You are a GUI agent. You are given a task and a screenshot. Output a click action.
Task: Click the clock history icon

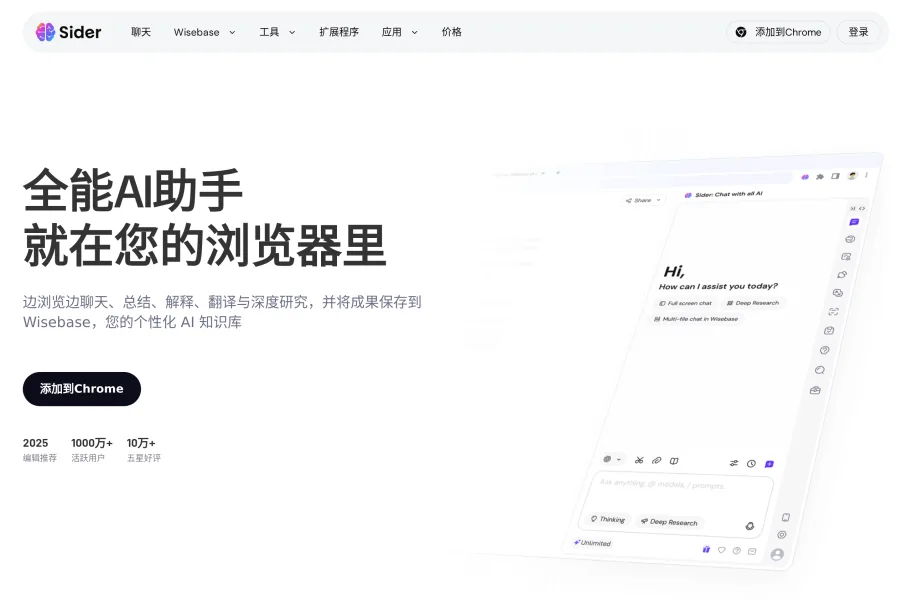pyautogui.click(x=751, y=463)
